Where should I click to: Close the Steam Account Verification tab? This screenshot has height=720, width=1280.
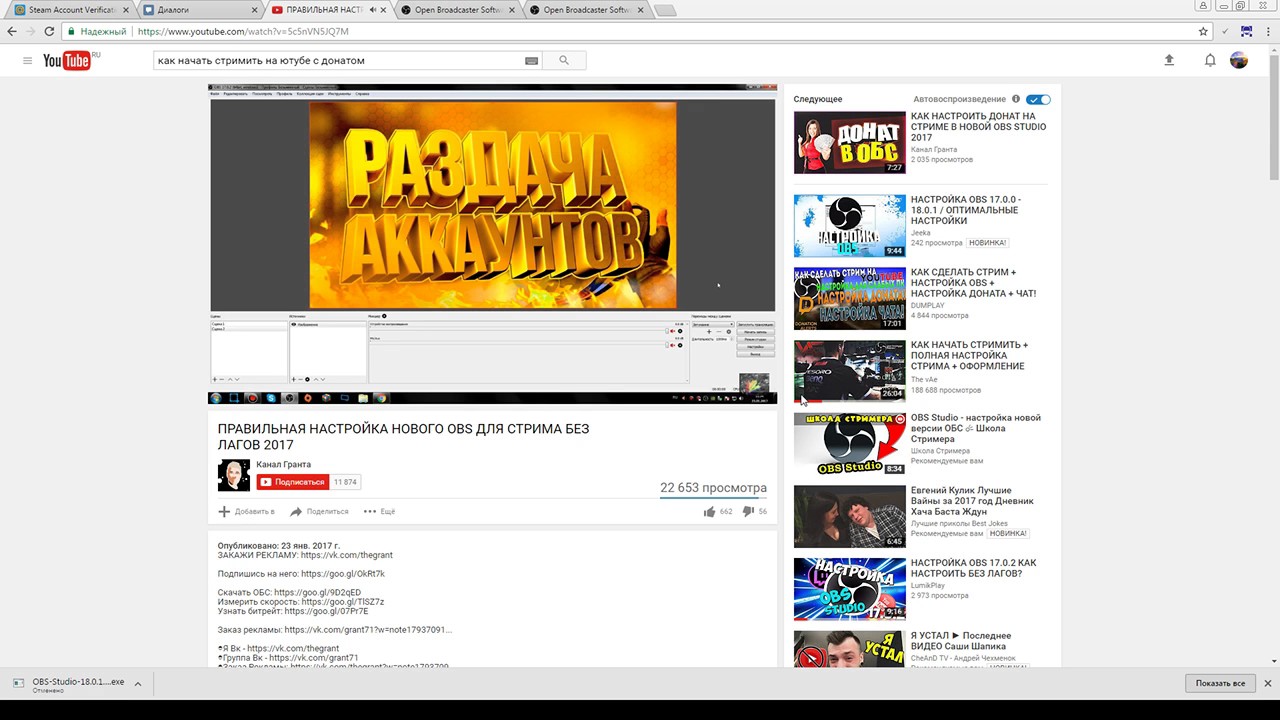125,10
